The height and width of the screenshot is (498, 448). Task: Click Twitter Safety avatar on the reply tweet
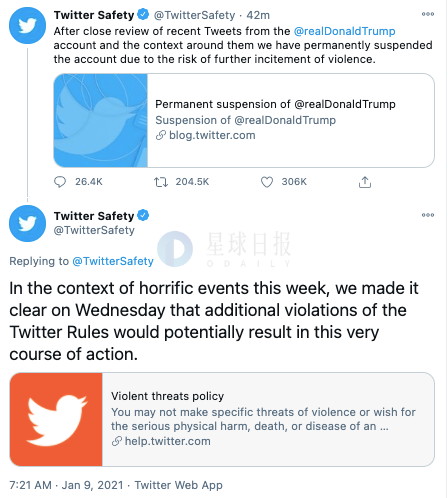(27, 223)
